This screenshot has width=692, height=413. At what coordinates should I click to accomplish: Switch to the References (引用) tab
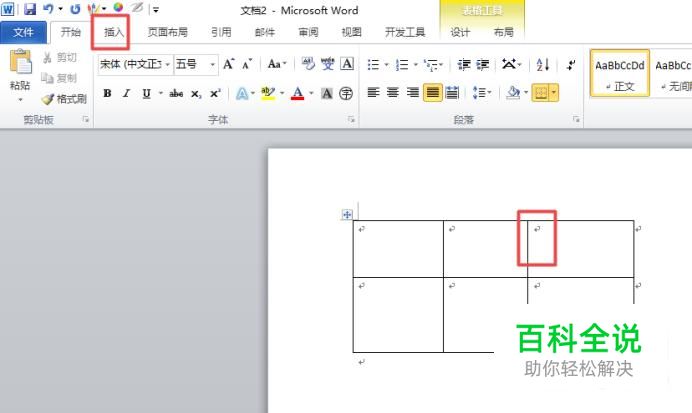(x=221, y=32)
